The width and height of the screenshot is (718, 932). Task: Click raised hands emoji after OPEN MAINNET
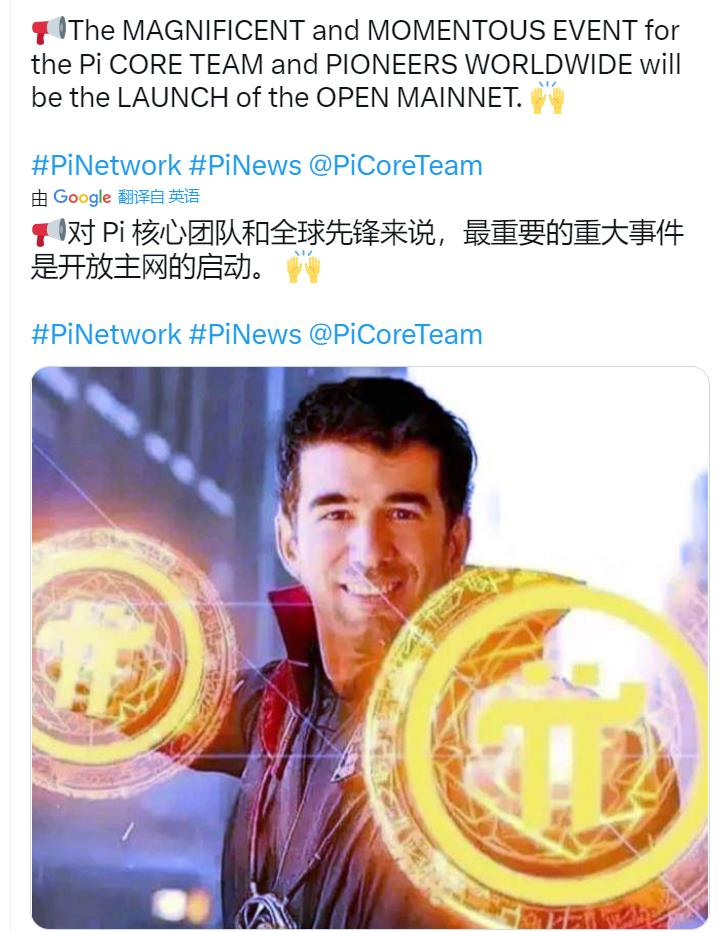(547, 97)
